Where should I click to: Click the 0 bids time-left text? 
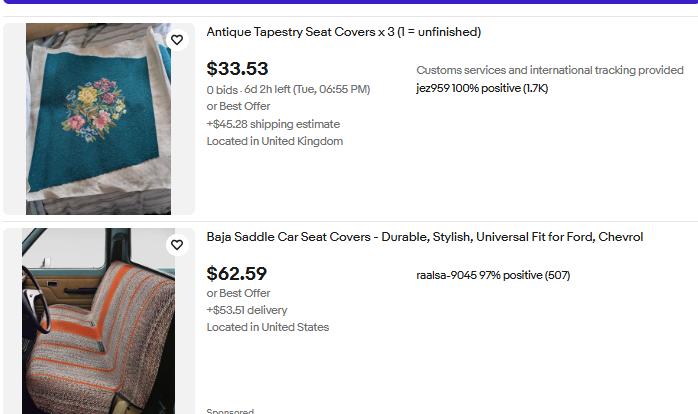click(288, 89)
